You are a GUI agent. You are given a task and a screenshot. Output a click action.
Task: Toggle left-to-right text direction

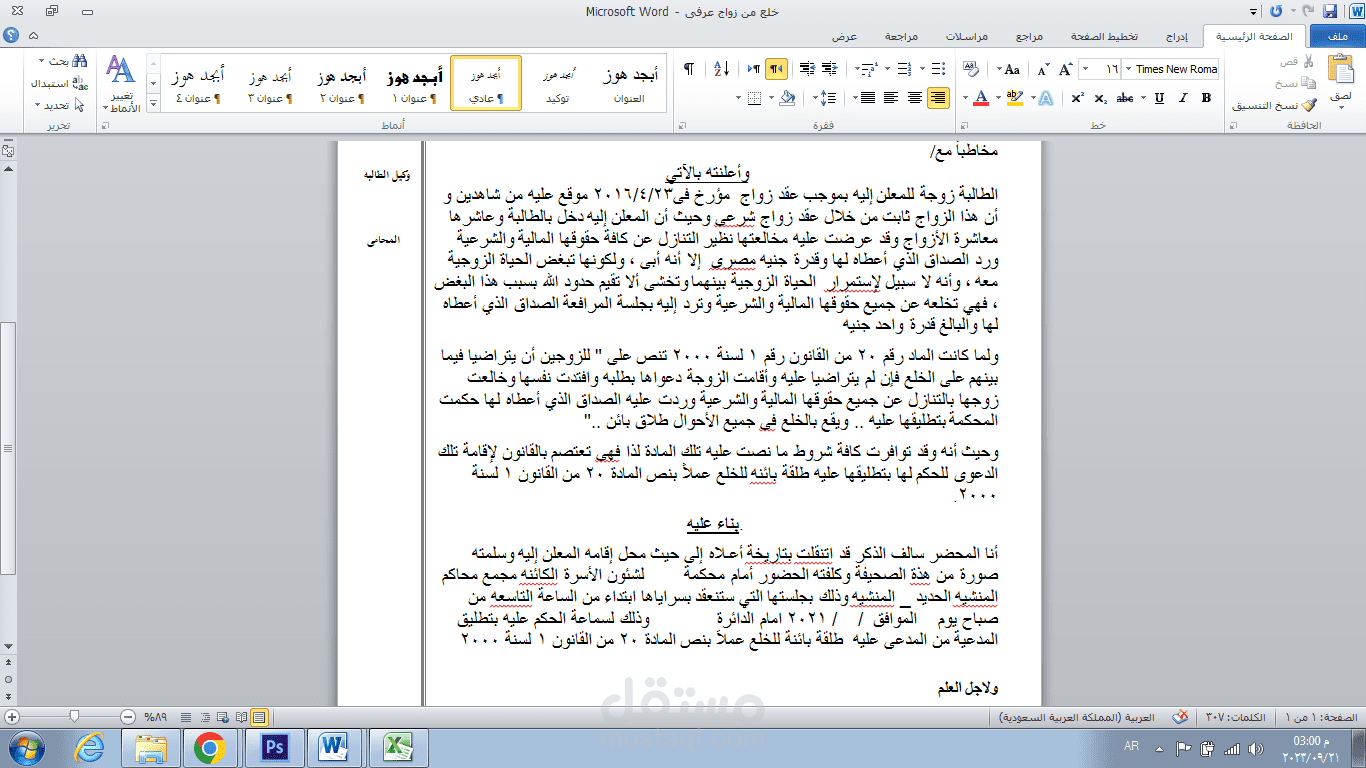tap(754, 69)
